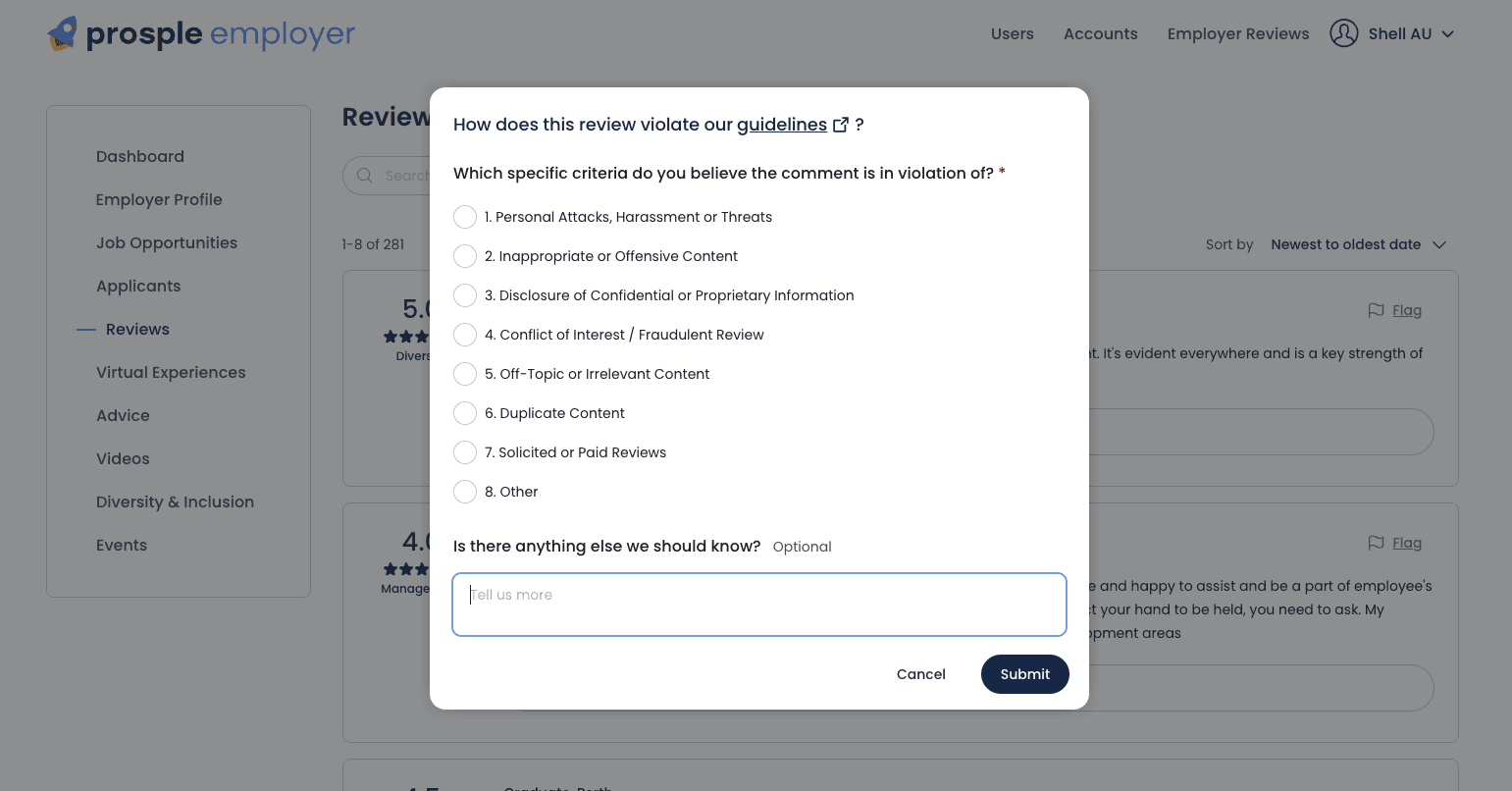Cancel the flag review dialog
This screenshot has width=1512, height=791.
921,674
